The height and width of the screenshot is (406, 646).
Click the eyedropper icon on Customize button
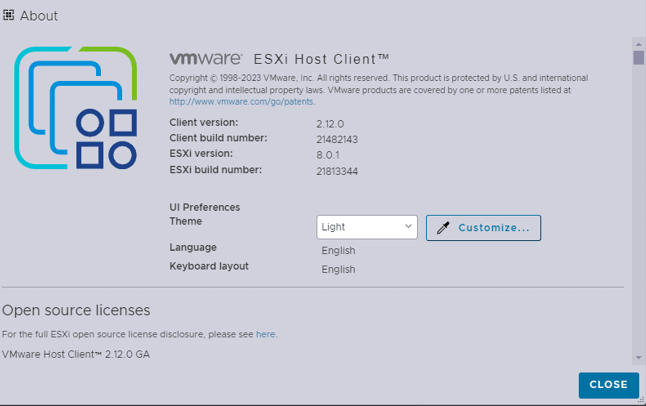coord(443,228)
